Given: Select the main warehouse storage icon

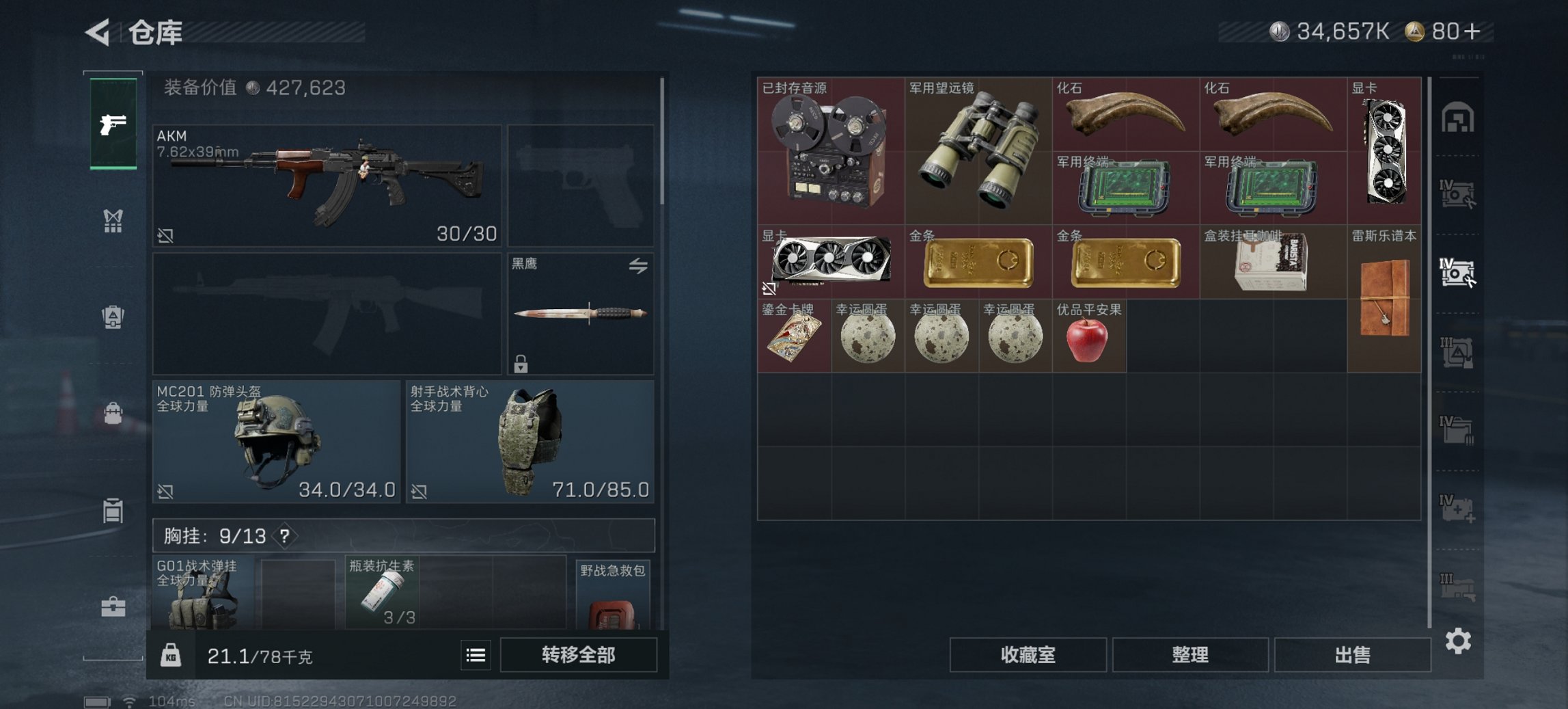Looking at the screenshot, I should point(1457,118).
